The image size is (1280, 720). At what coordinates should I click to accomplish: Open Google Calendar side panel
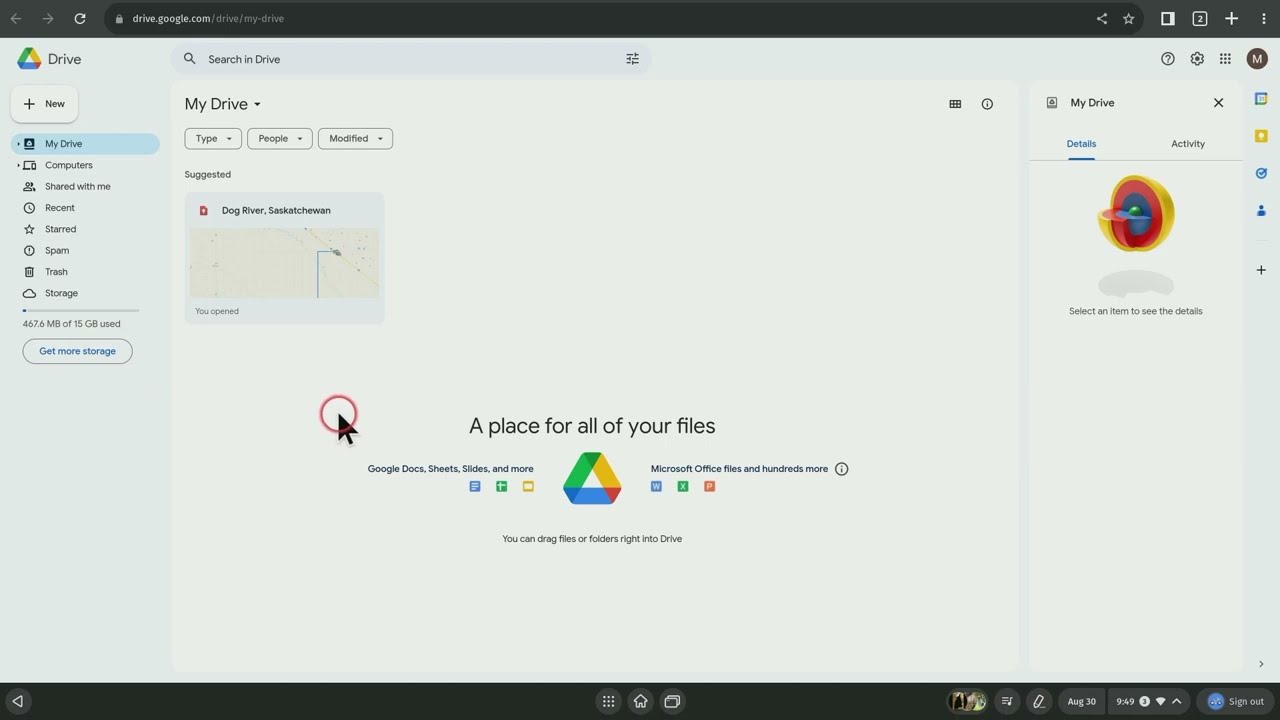point(1261,99)
